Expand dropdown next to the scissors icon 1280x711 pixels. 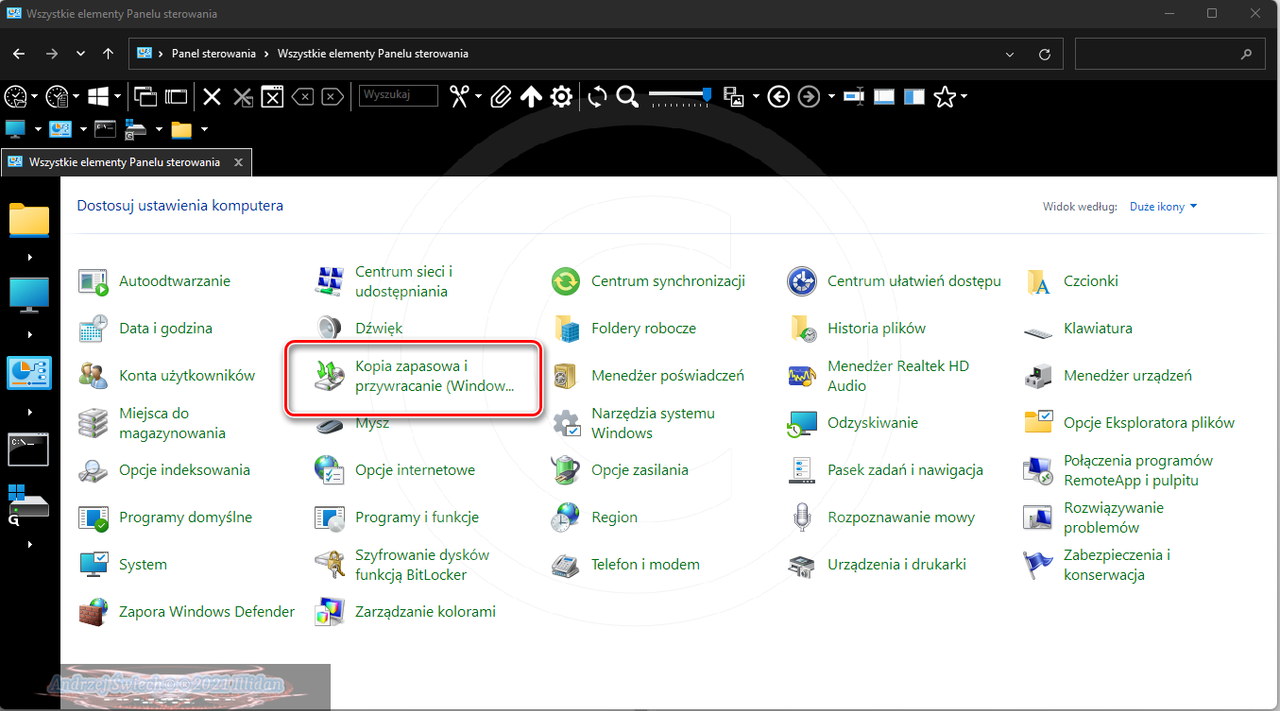point(479,97)
